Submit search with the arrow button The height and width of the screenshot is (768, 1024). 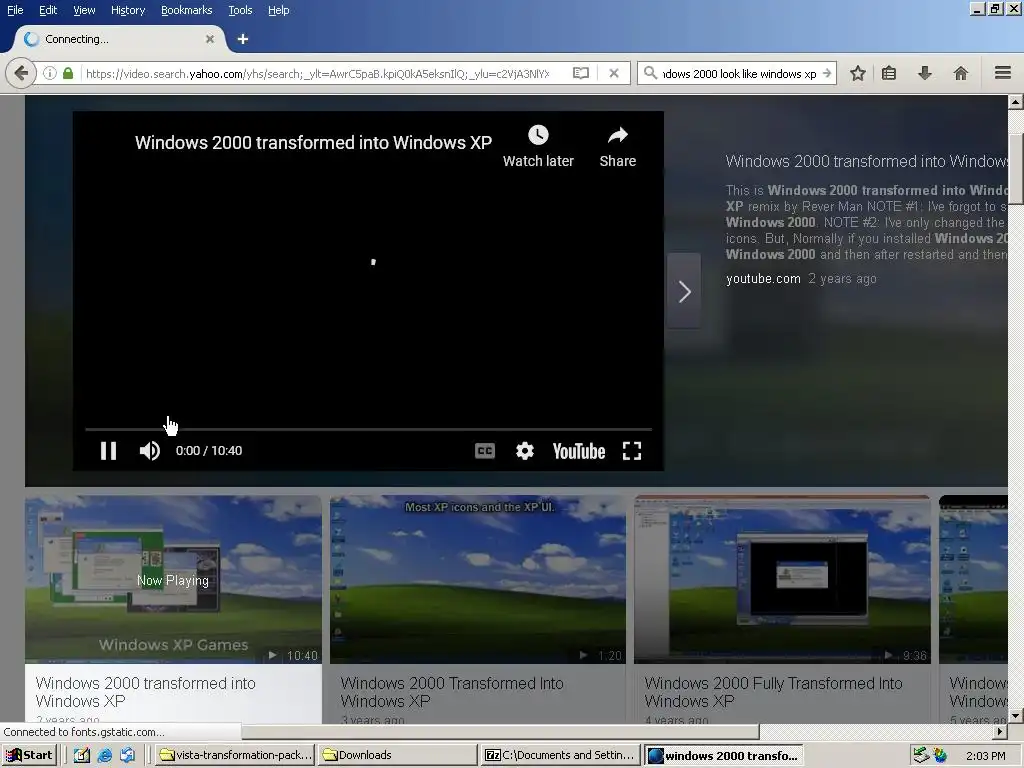point(827,73)
